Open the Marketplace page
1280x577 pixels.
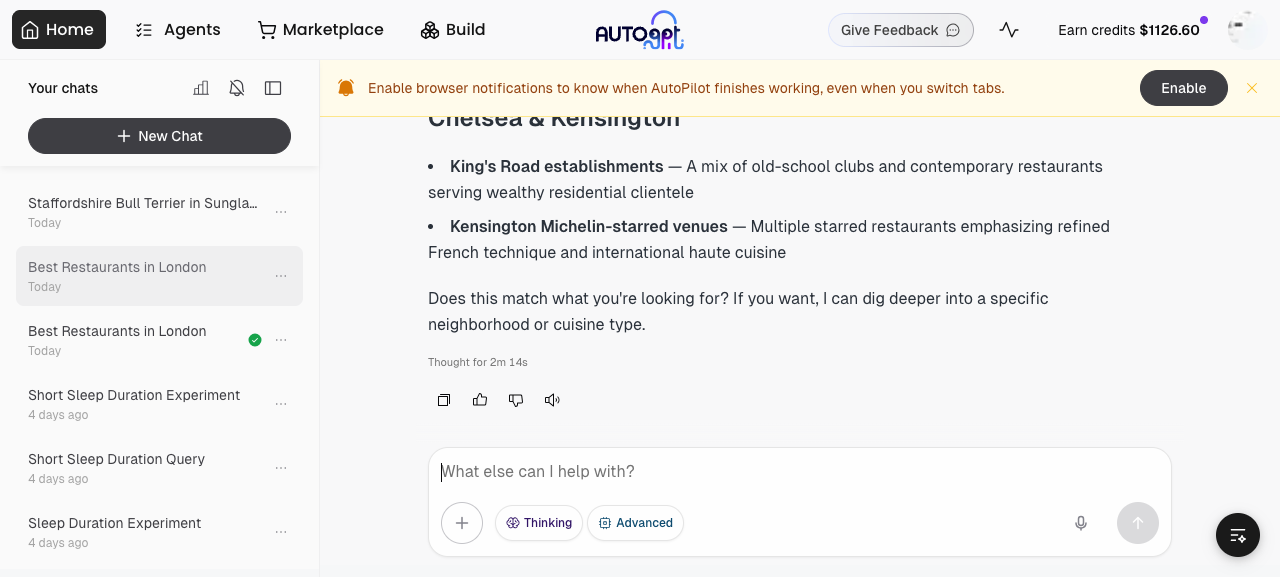[320, 30]
